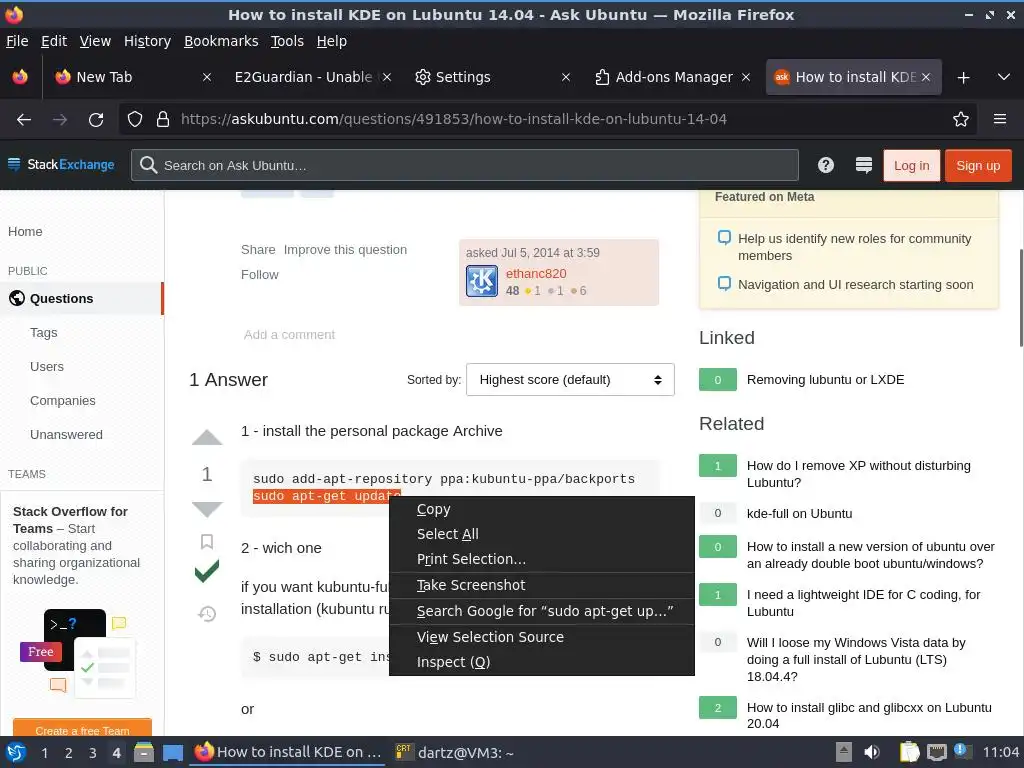This screenshot has width=1024, height=768.
Task: Open the File menu
Action: tap(17, 41)
